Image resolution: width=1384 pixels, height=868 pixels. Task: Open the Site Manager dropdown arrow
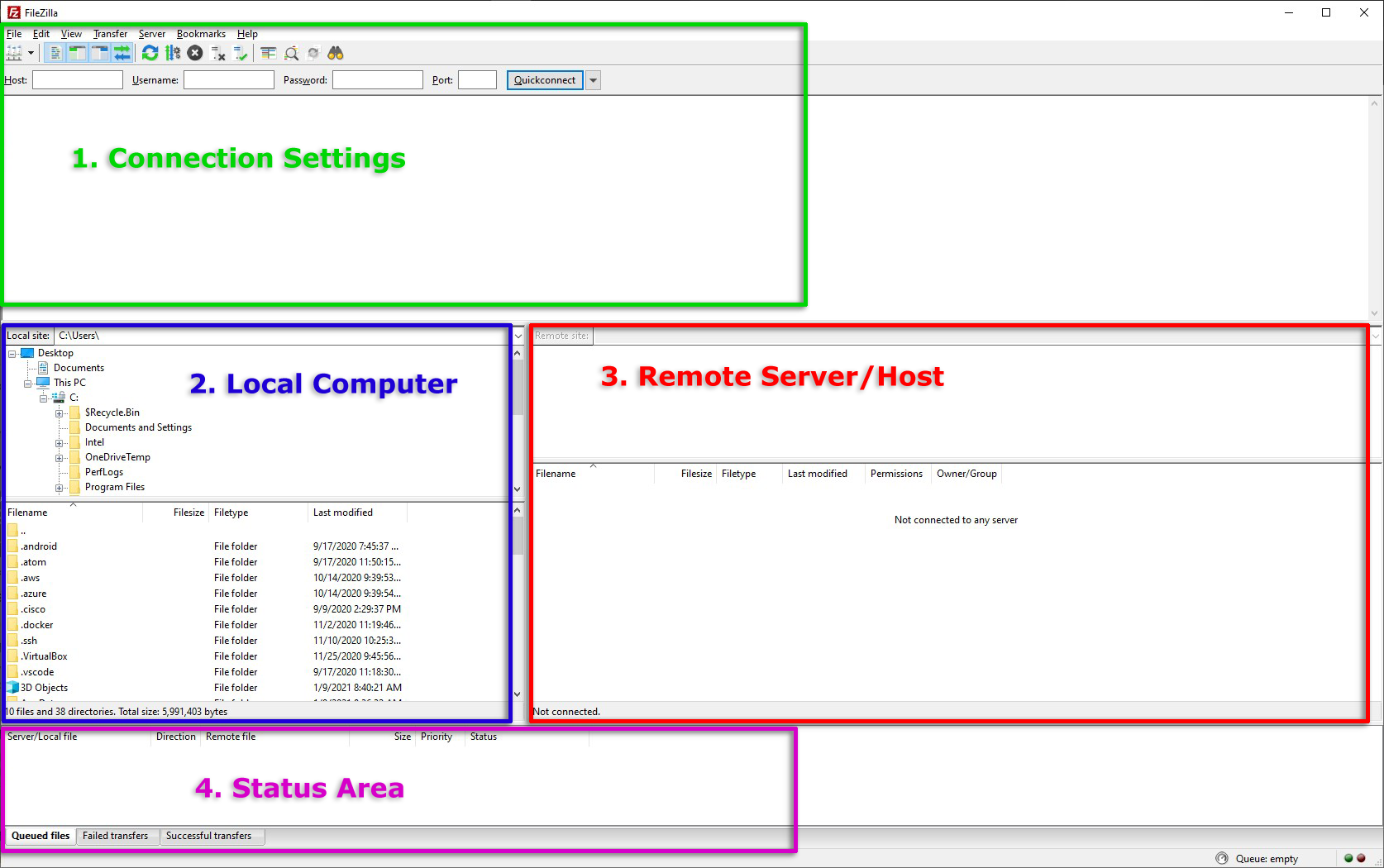pyautogui.click(x=31, y=53)
